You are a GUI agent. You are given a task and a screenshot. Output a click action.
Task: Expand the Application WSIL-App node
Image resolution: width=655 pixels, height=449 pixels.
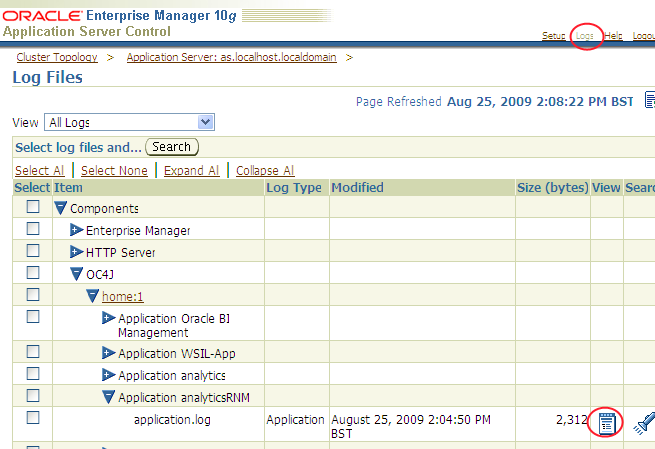tap(109, 353)
